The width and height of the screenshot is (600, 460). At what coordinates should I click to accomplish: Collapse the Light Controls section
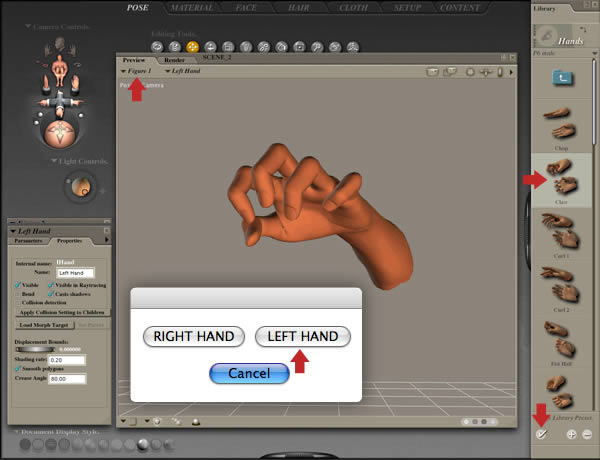pos(54,161)
